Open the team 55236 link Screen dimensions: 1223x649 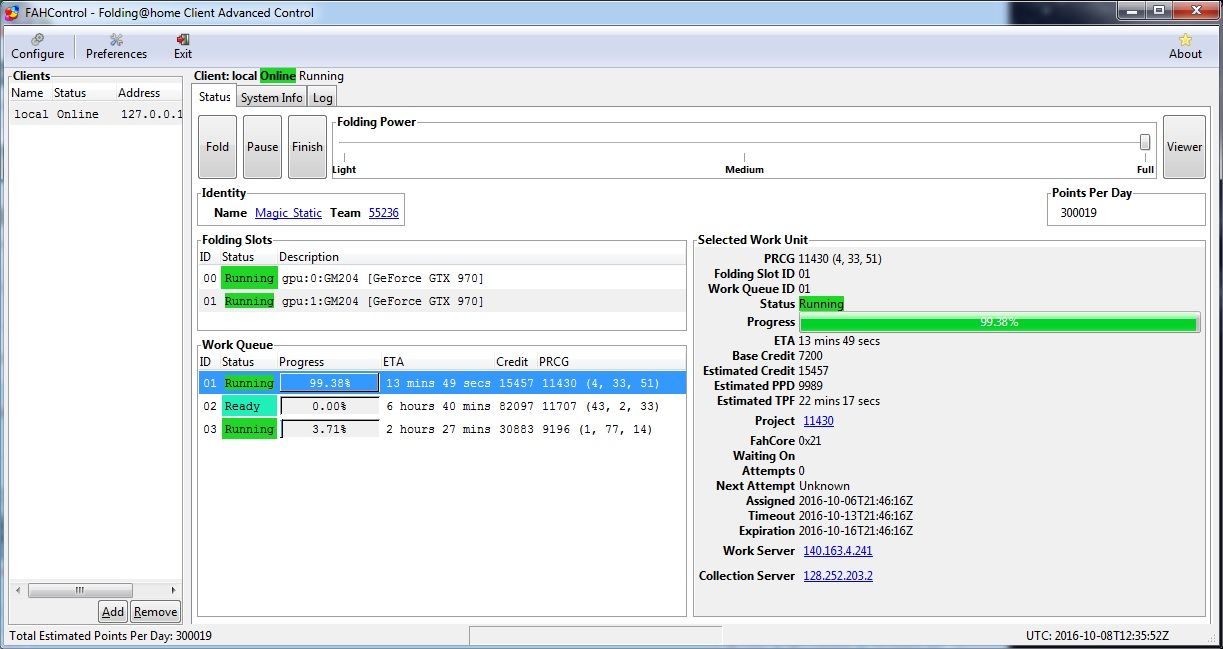click(x=384, y=213)
